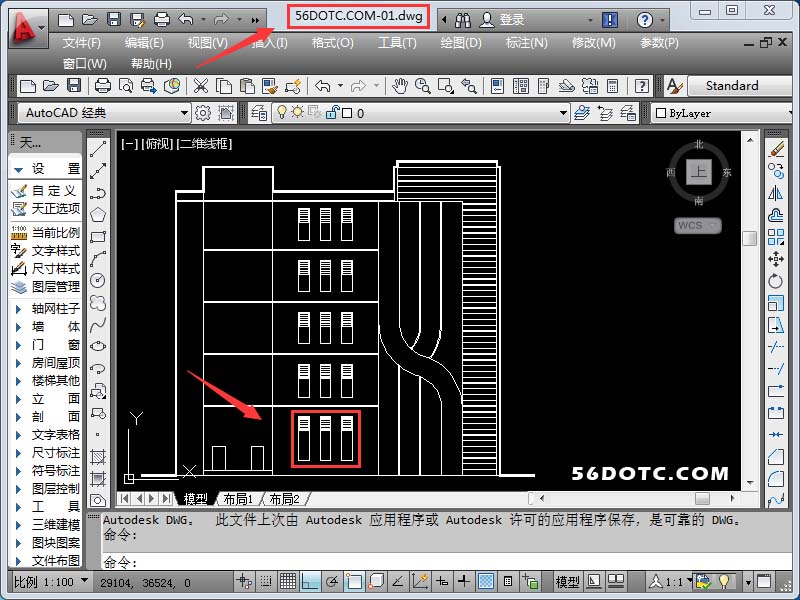Open the 绘图(D) menu
Viewport: 800px width, 600px height.
pos(460,43)
